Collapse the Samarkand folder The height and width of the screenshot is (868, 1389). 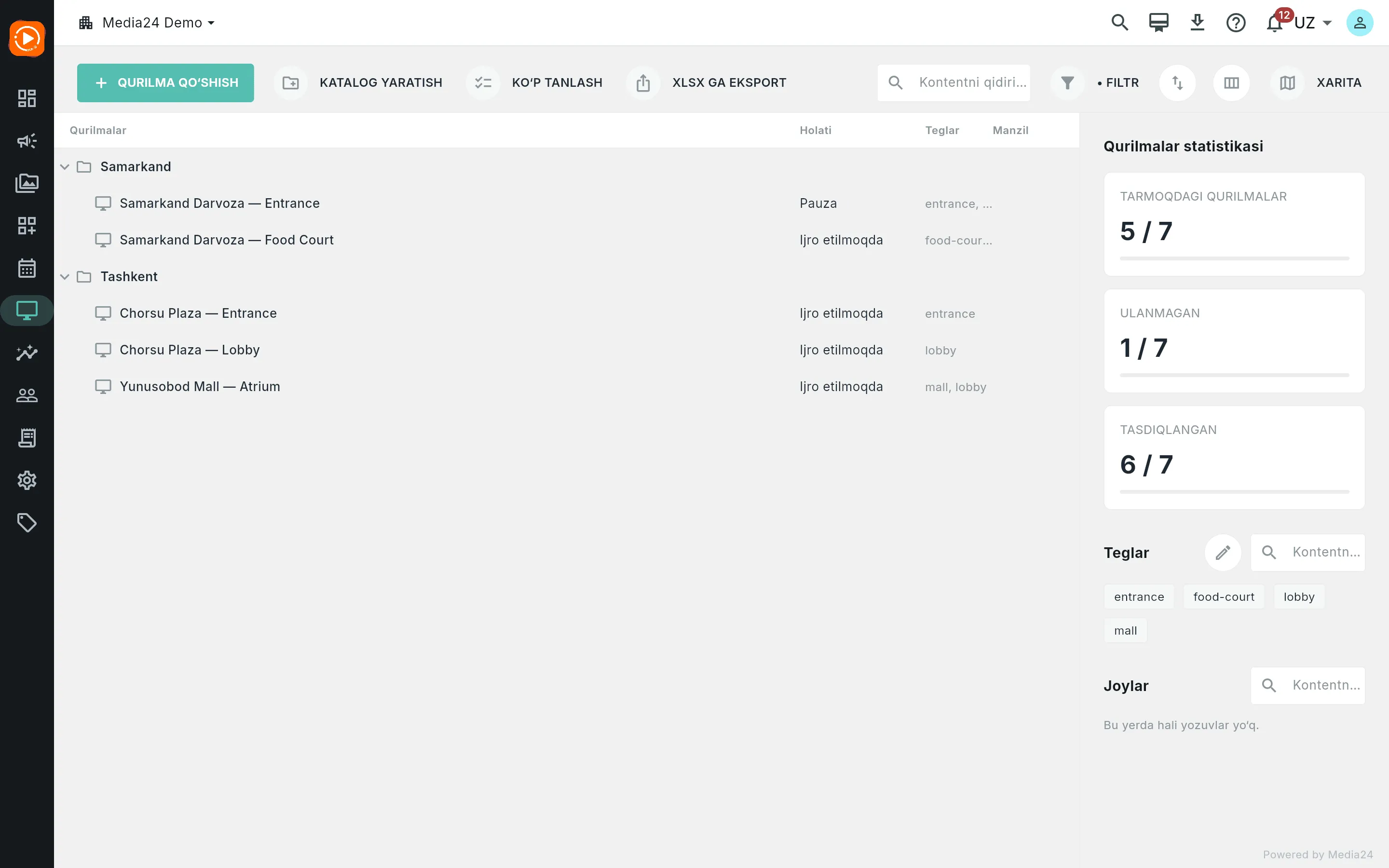pos(65,166)
